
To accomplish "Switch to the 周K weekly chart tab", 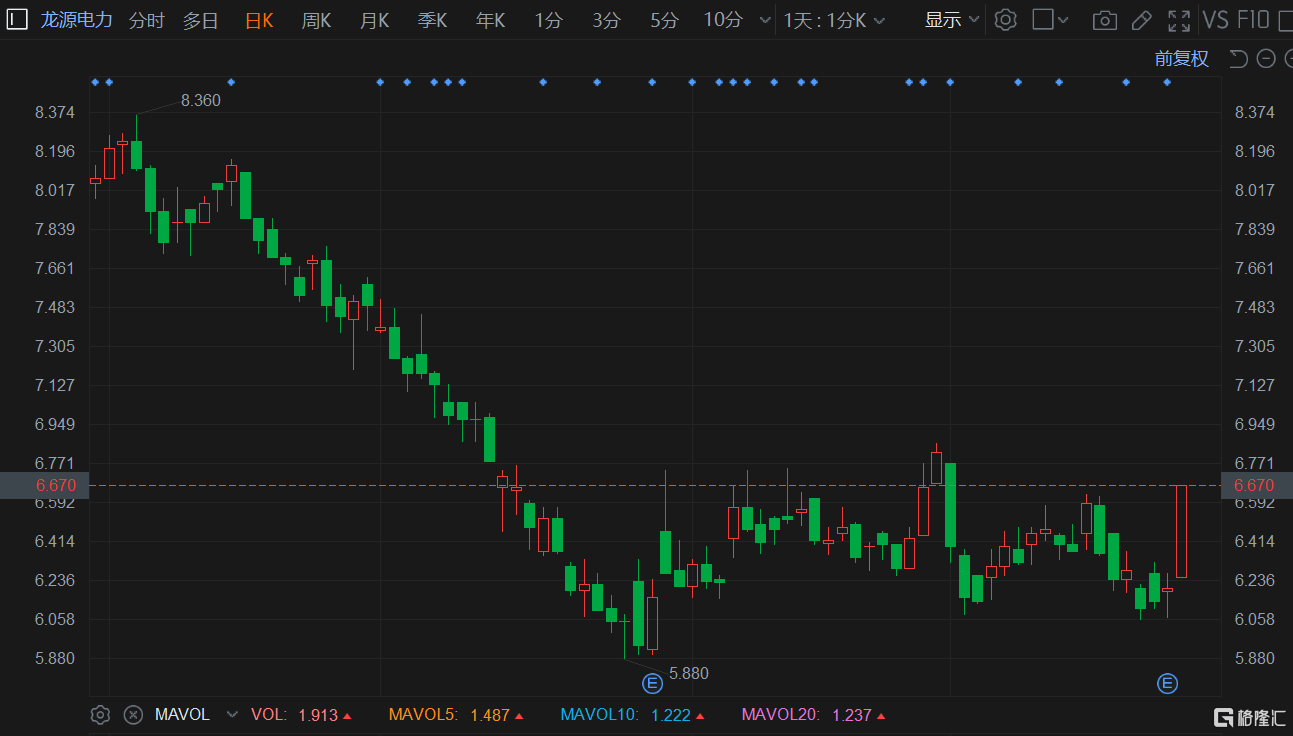I will (316, 20).
